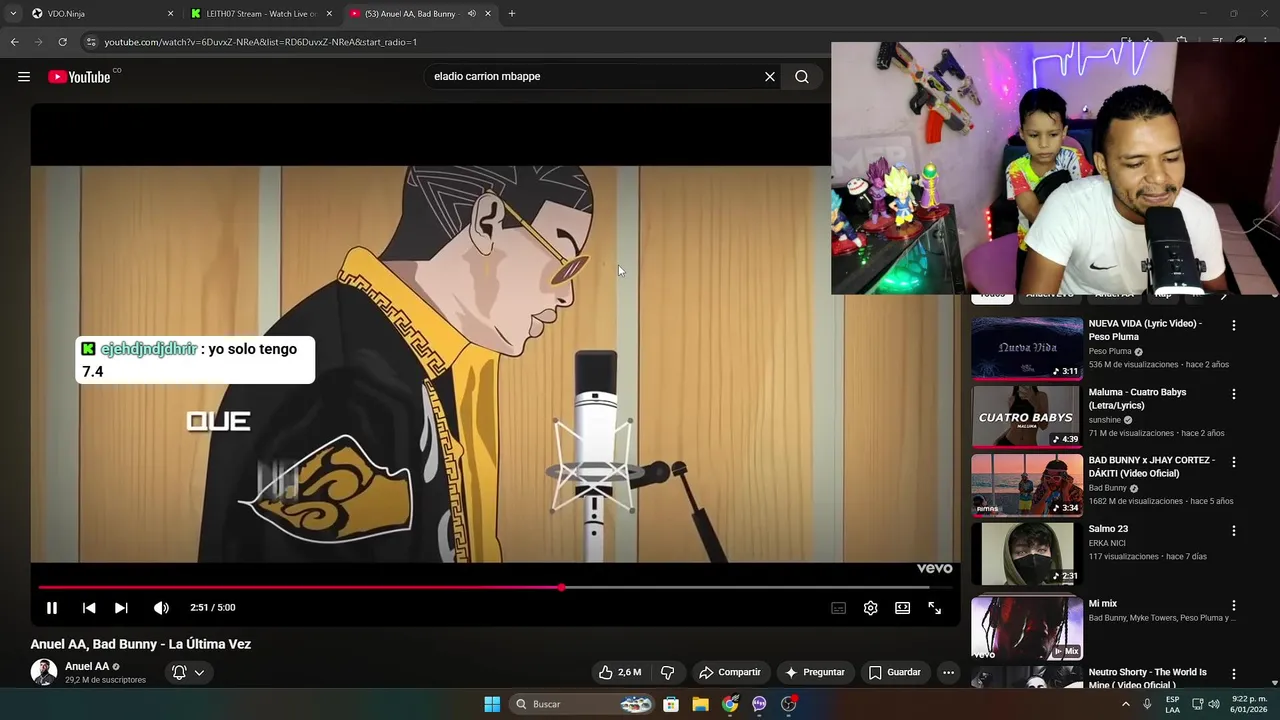Open the clock showing 9:22 p. m.
Image resolution: width=1280 pixels, height=720 pixels.
click(1249, 705)
